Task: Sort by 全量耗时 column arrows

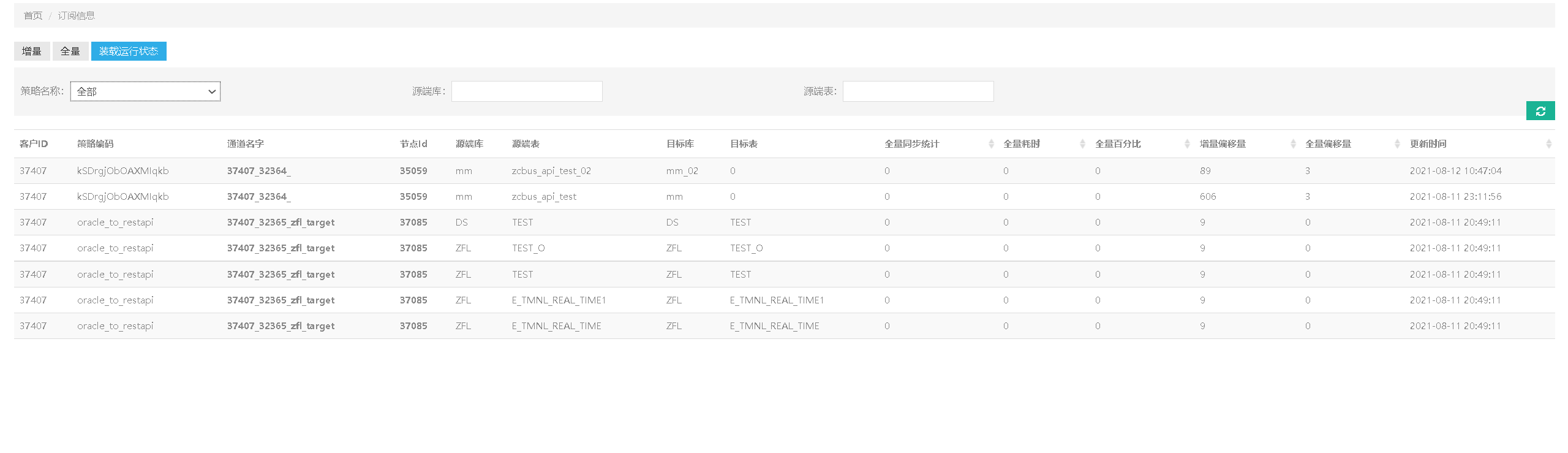Action: click(x=1082, y=144)
